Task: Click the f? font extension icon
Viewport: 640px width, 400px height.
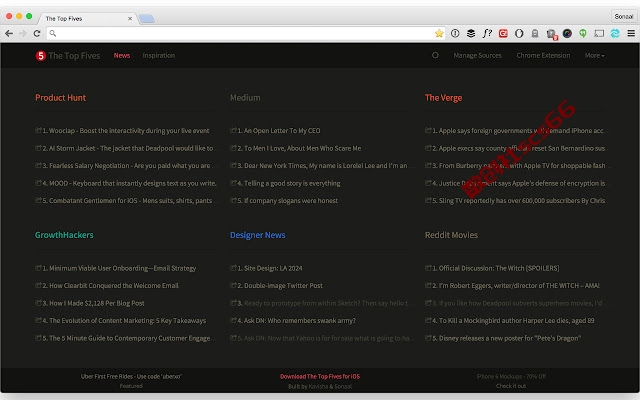Action: coord(487,33)
